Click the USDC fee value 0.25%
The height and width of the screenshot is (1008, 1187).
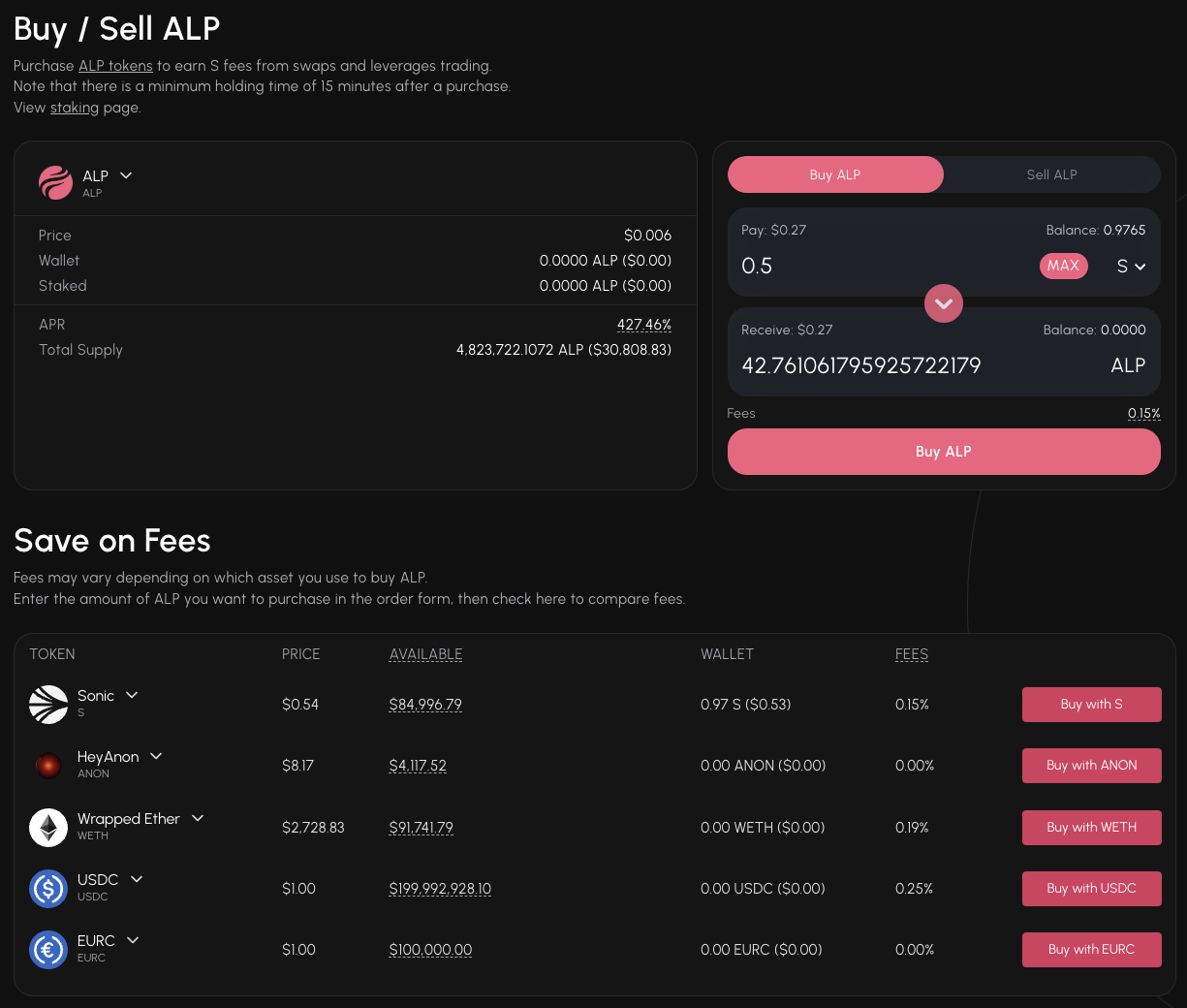914,889
